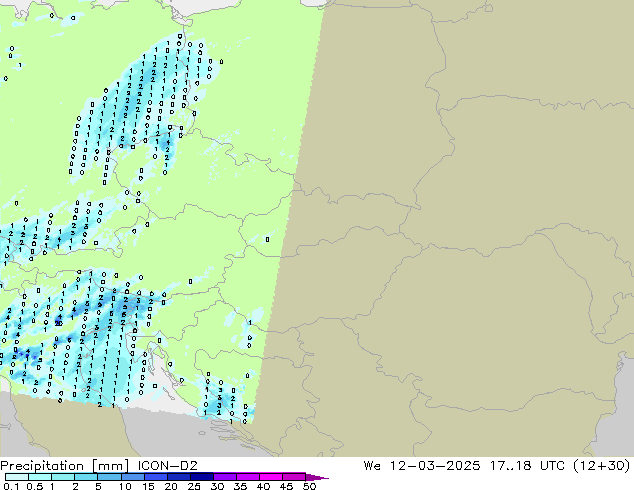Click the 1–2 mm legend swatch
The height and width of the screenshot is (490, 634).
(63, 477)
